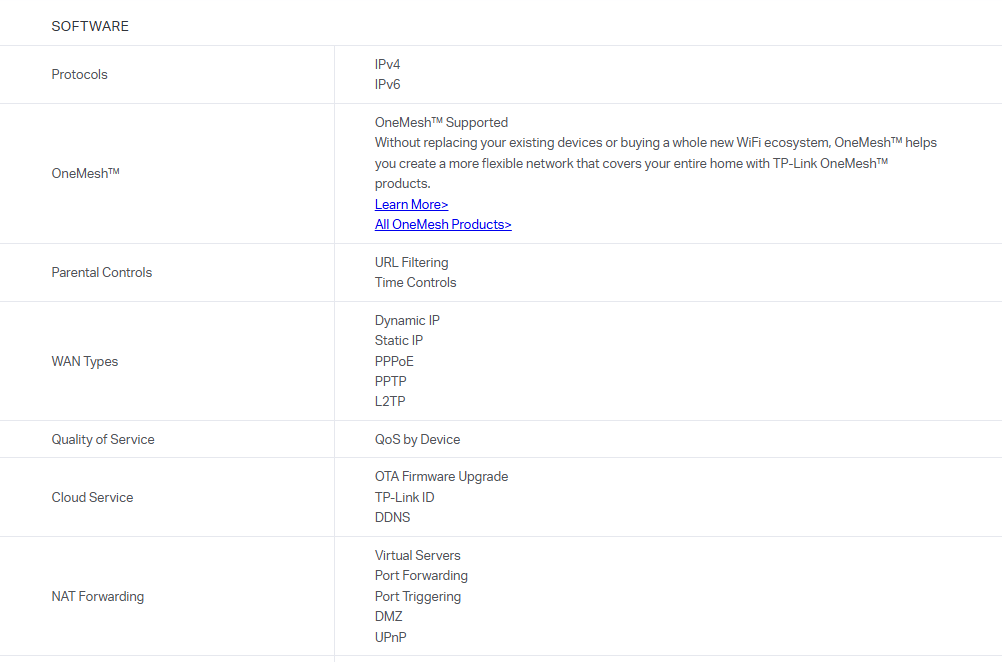
Task: Click the Cloud Service row label
Action: pos(92,497)
